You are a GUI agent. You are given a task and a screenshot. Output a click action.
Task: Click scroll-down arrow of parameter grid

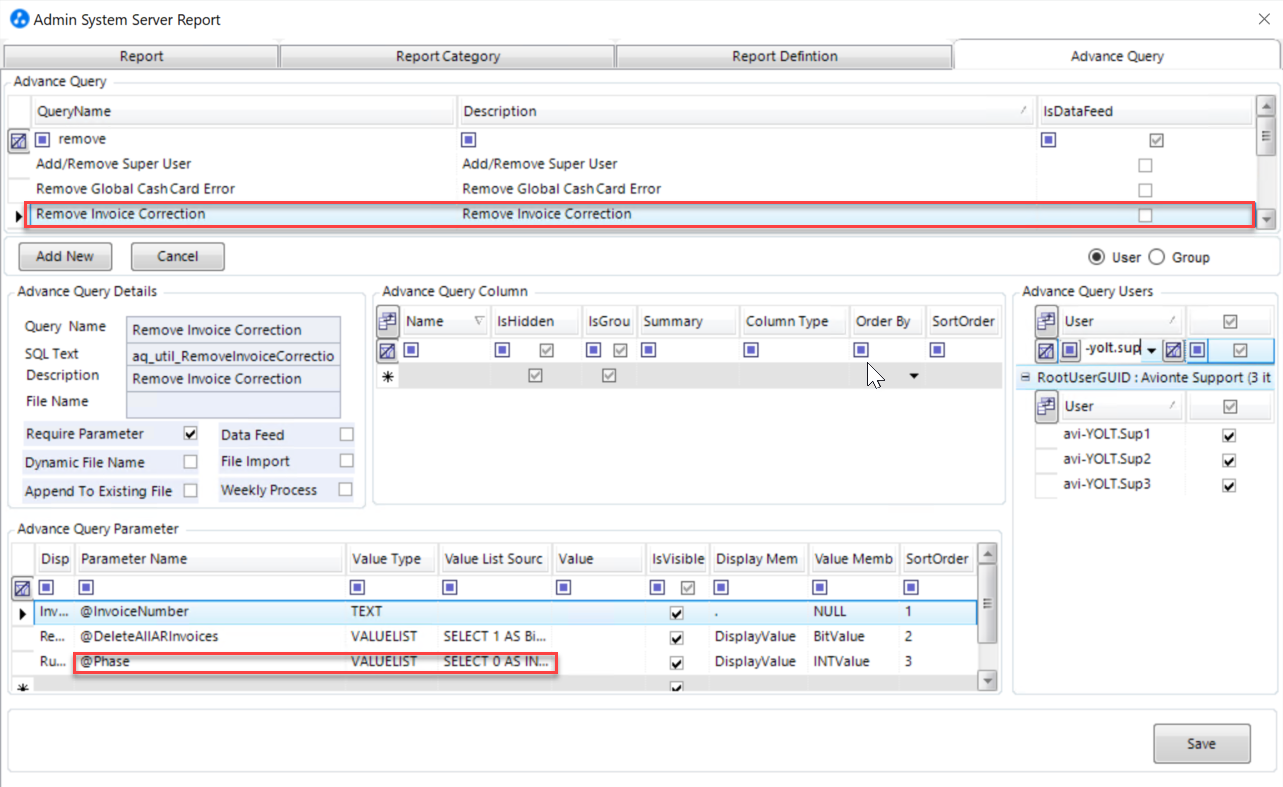coord(988,681)
